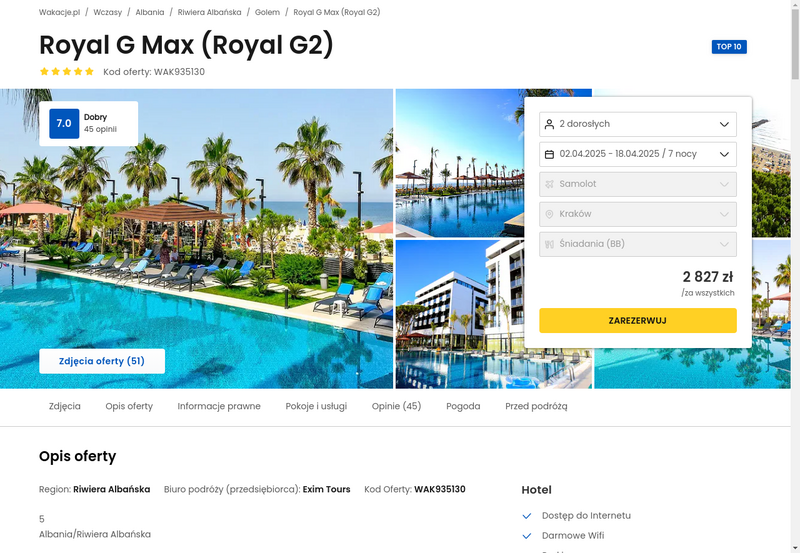Expand the Śniadania (BB) board dropdown
This screenshot has height=553, width=800.
638,244
